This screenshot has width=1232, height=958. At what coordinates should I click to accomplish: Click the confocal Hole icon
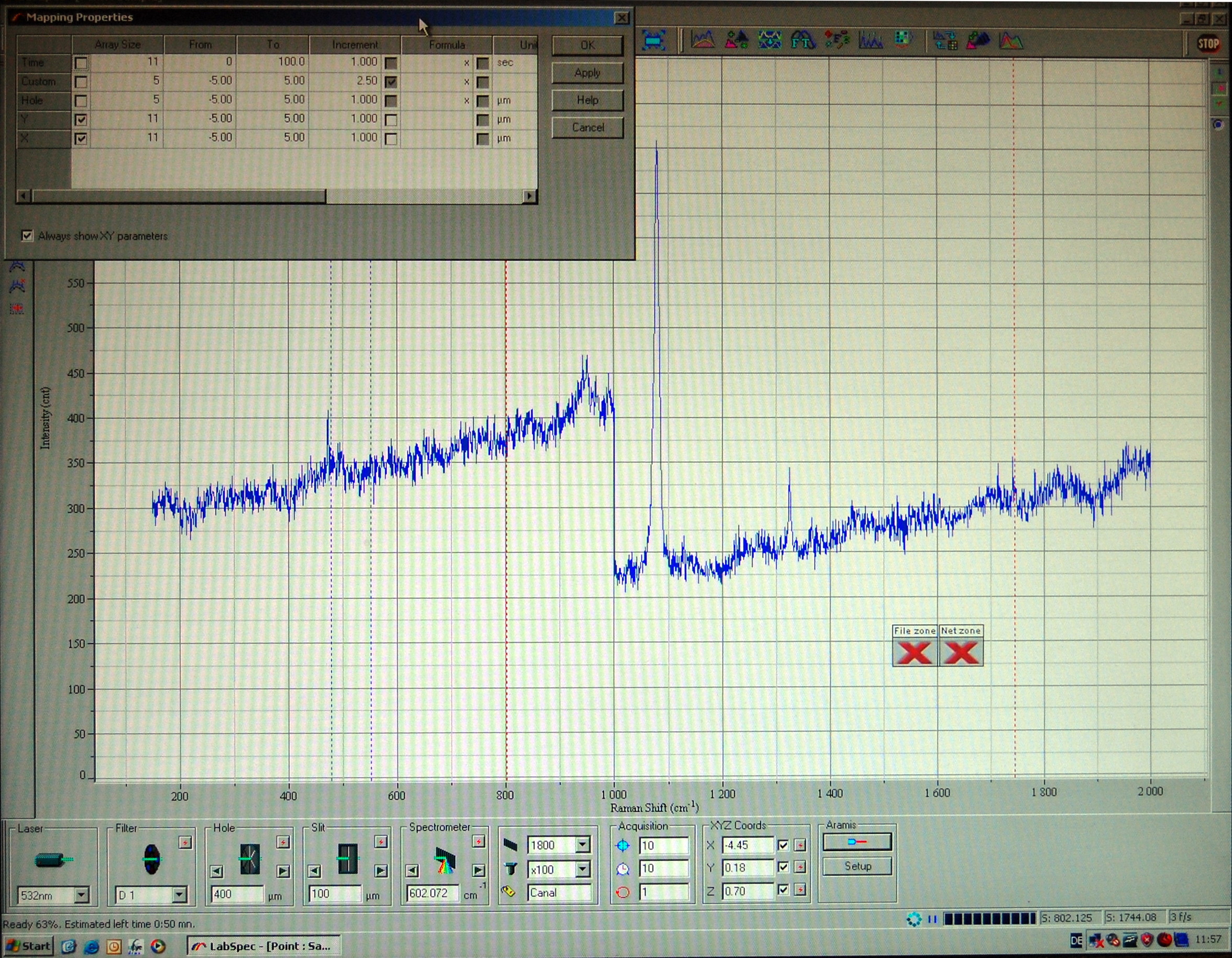[x=249, y=858]
